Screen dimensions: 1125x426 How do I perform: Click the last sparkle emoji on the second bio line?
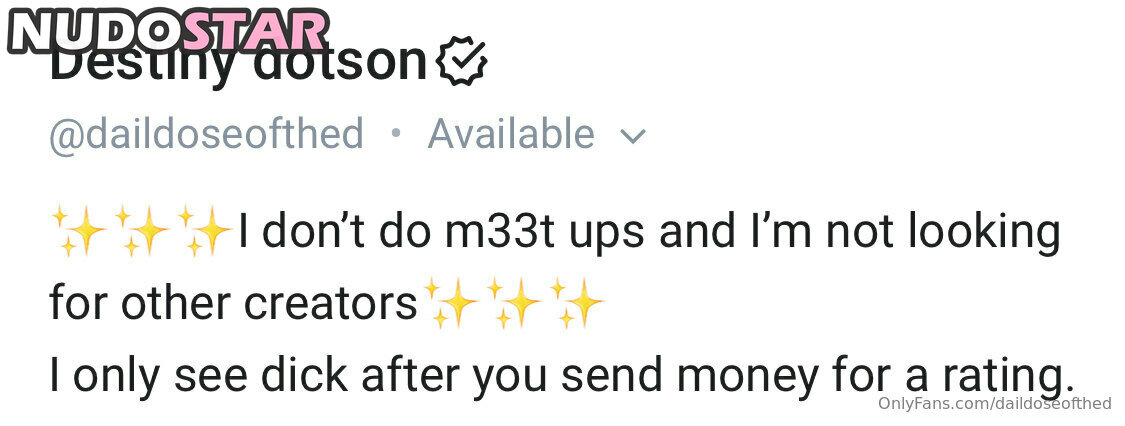[x=577, y=304]
